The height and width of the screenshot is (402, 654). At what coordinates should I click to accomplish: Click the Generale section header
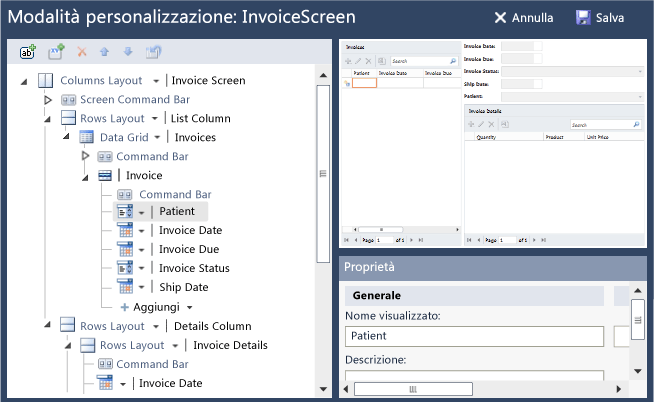point(474,296)
